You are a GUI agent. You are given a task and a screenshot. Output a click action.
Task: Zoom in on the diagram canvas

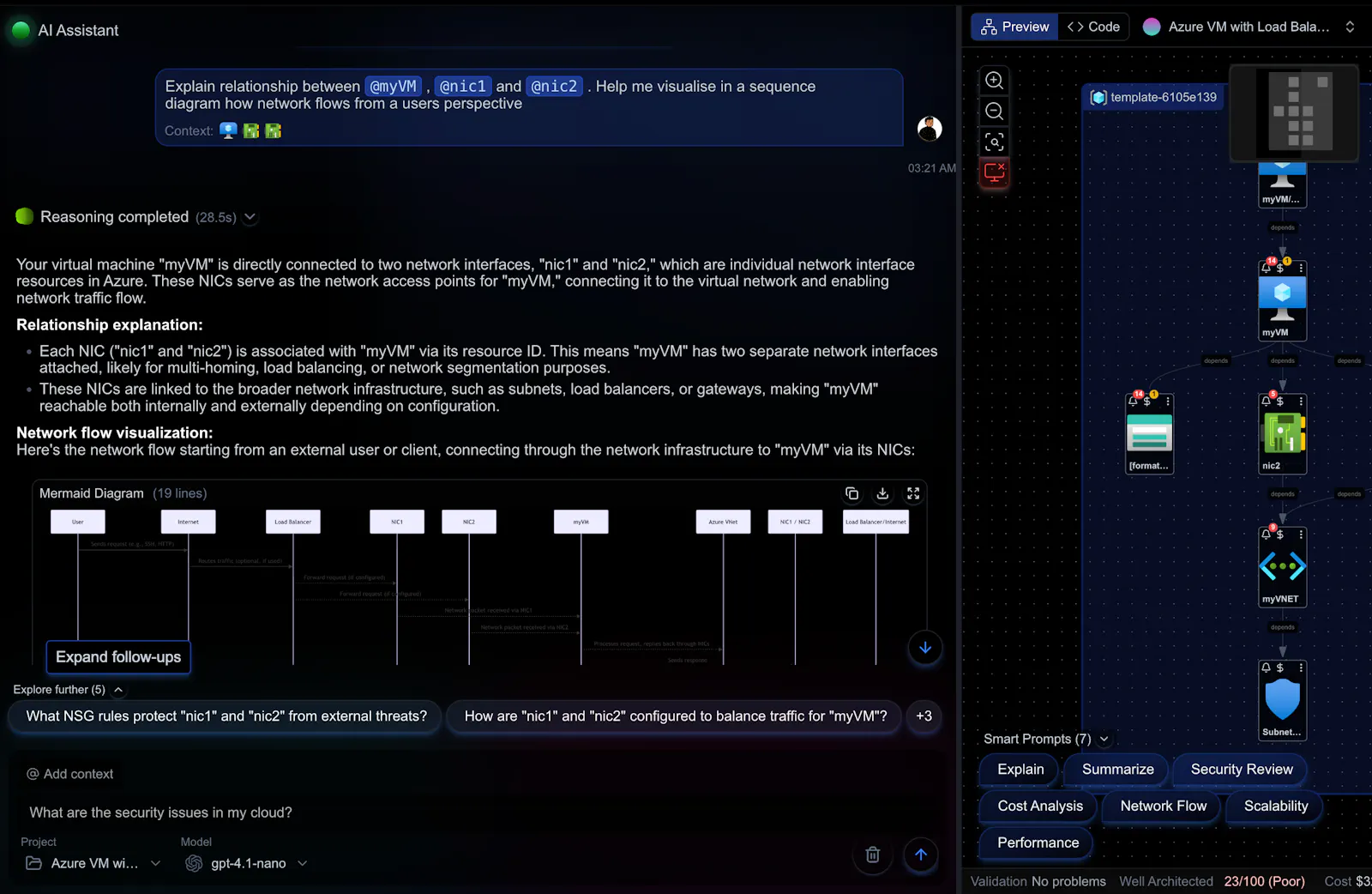[x=994, y=80]
